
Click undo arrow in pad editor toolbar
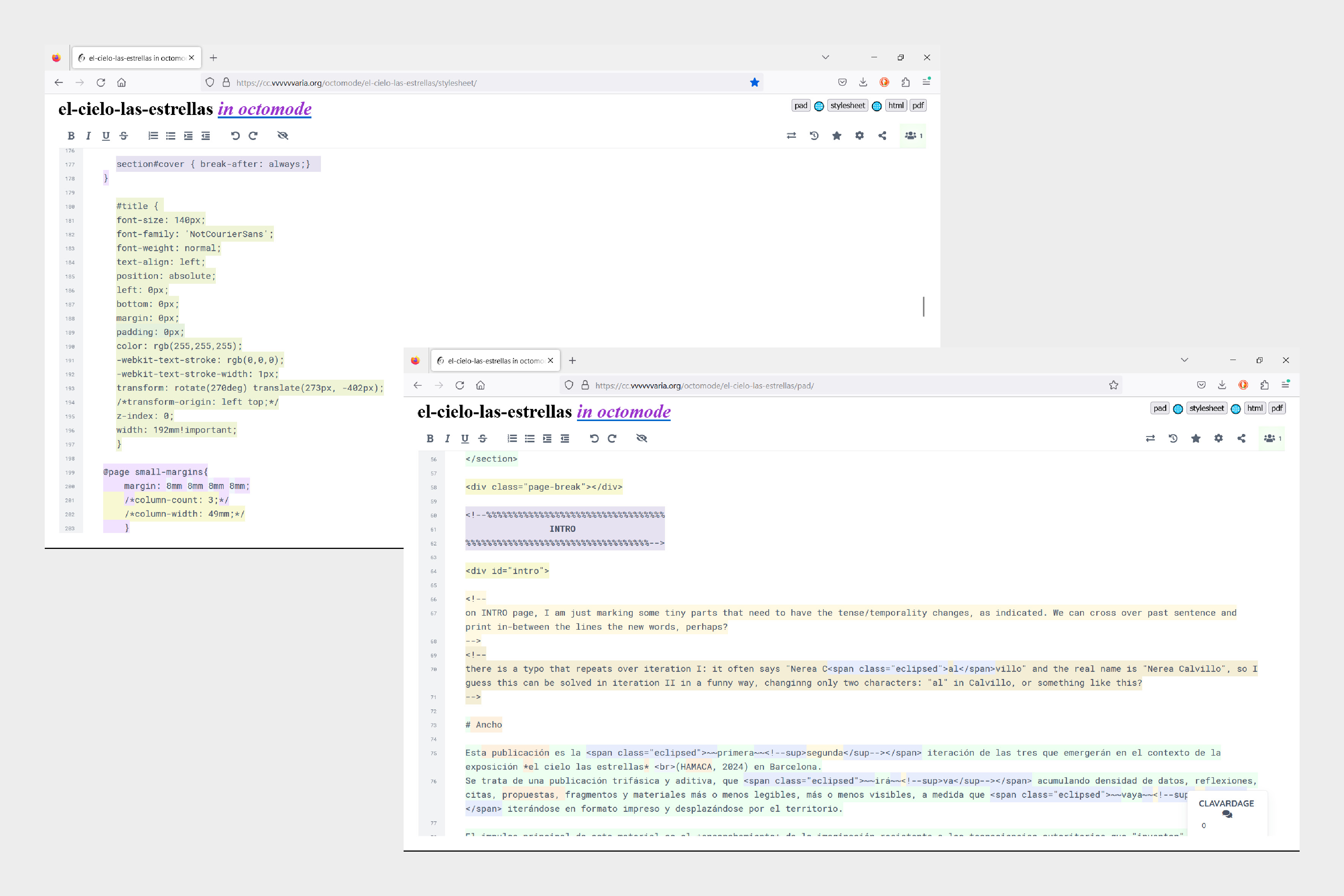tap(594, 438)
